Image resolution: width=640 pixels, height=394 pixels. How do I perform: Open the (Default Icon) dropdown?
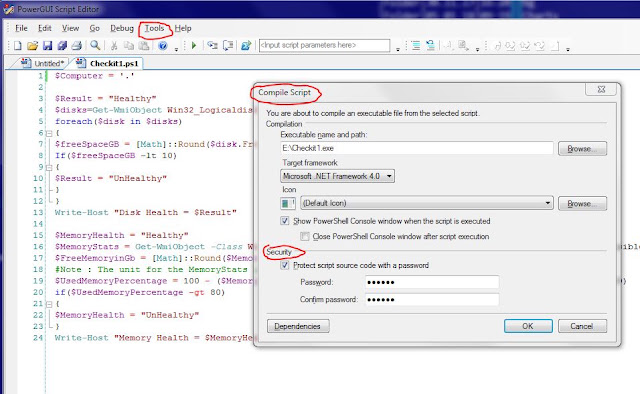(x=427, y=203)
